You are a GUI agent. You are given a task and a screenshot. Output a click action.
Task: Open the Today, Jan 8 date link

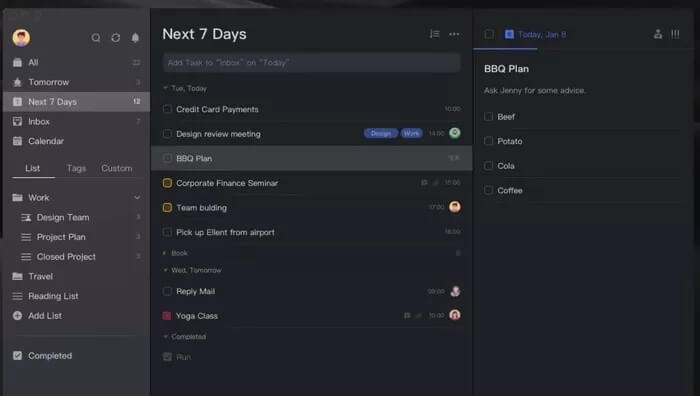click(x=542, y=34)
